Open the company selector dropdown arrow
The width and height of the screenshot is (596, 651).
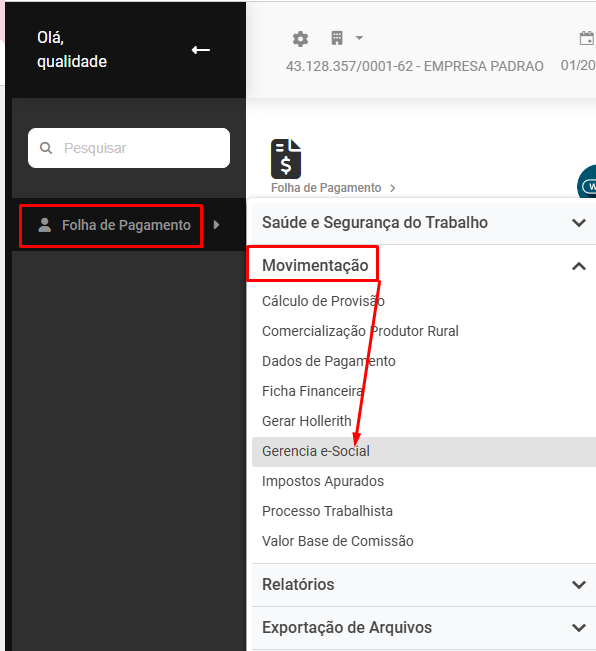coord(359,38)
